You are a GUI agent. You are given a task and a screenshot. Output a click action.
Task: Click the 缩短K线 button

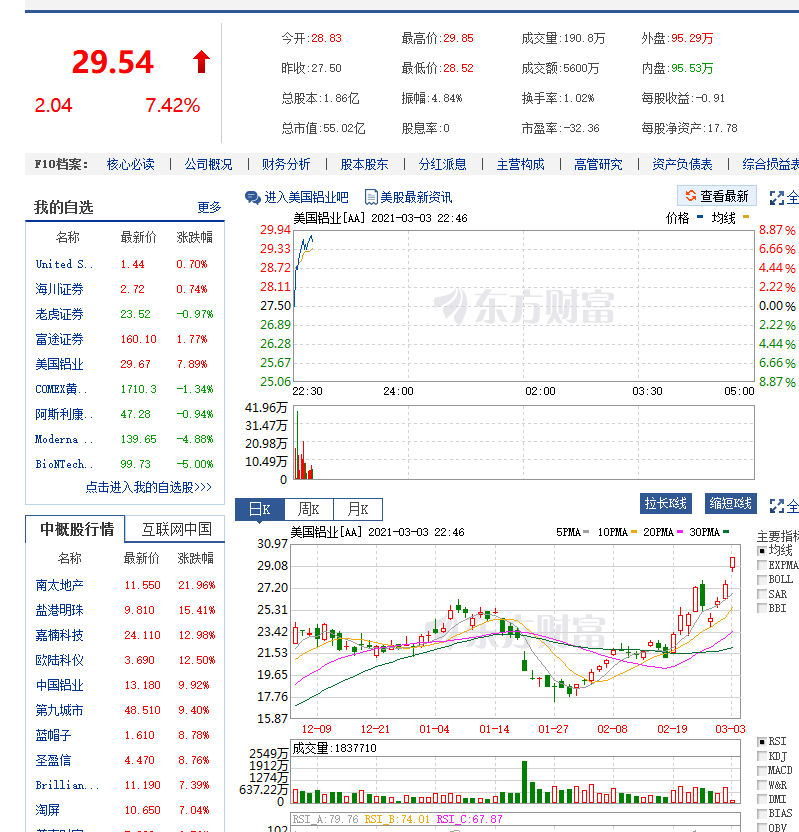coord(731,503)
